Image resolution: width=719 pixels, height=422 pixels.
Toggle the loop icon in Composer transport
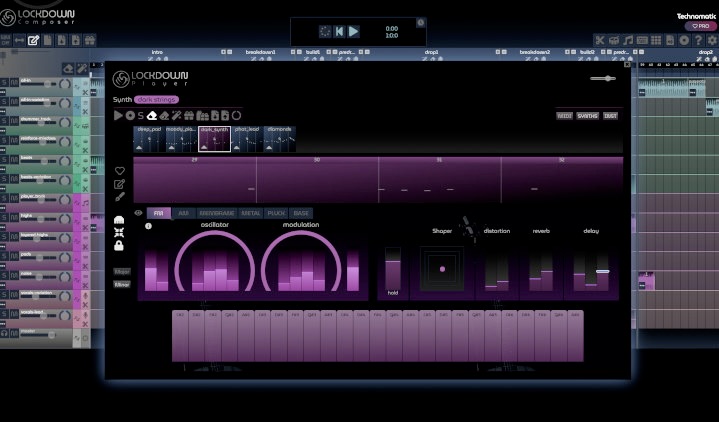pyautogui.click(x=325, y=31)
